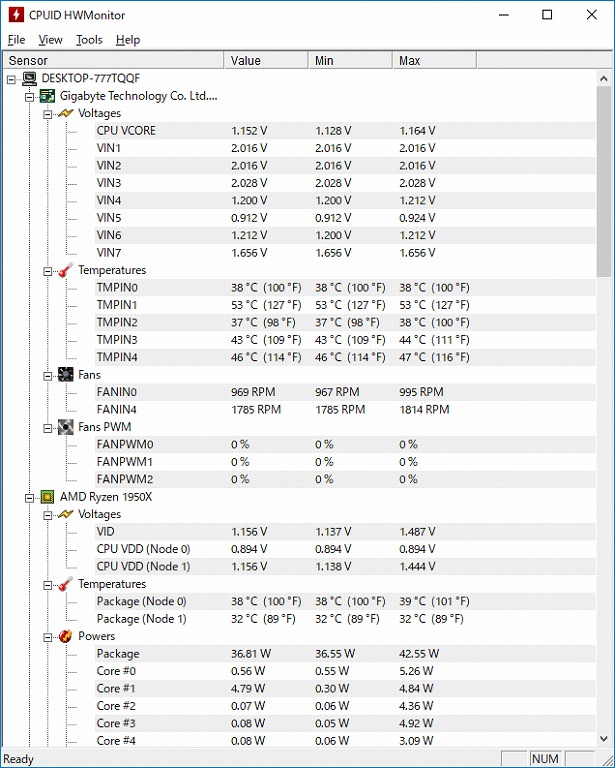615x768 pixels.
Task: Click the 1.164 V max CPU VCORE value
Action: pyautogui.click(x=417, y=131)
